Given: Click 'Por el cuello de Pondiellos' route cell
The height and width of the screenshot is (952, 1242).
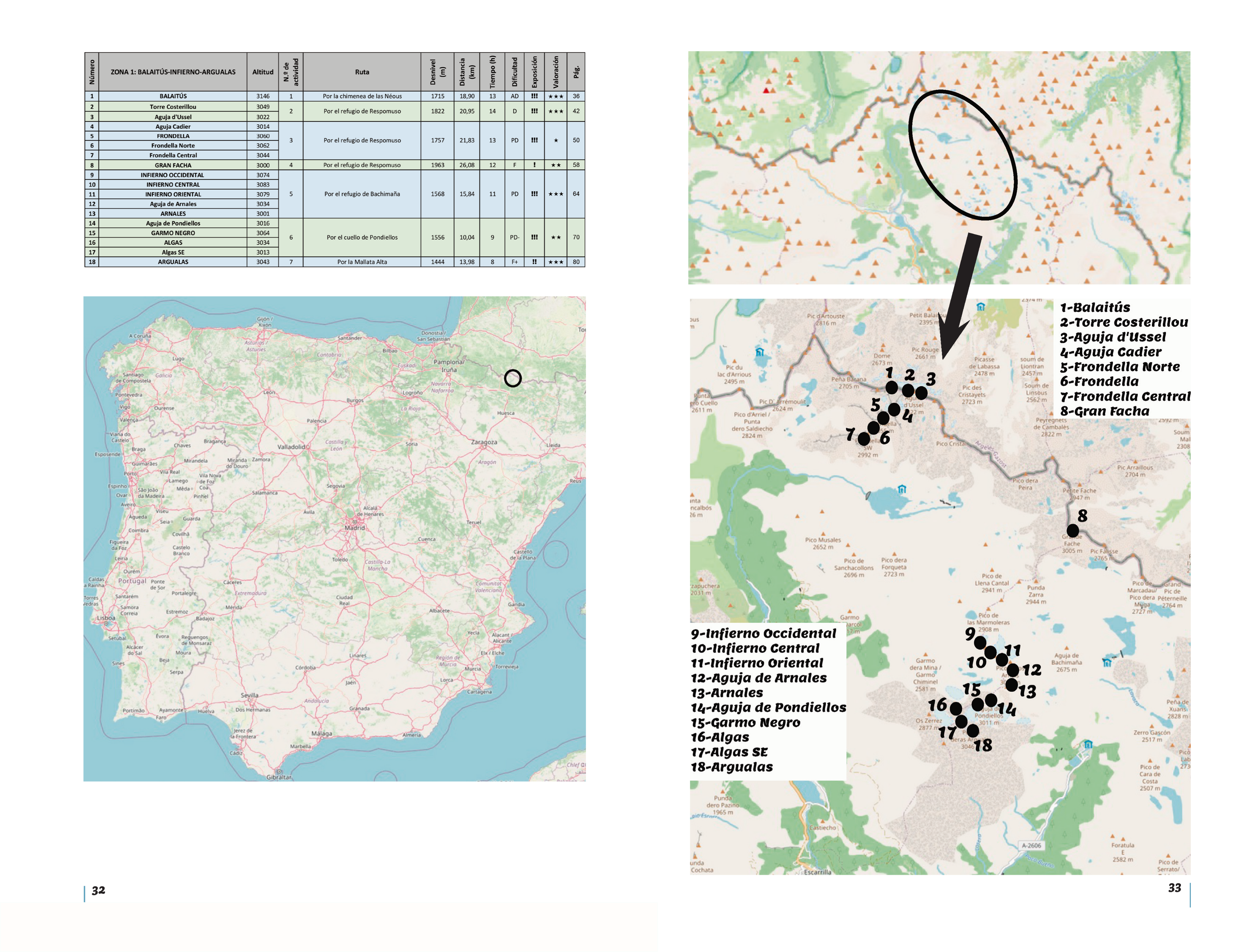Looking at the screenshot, I should coord(362,237).
